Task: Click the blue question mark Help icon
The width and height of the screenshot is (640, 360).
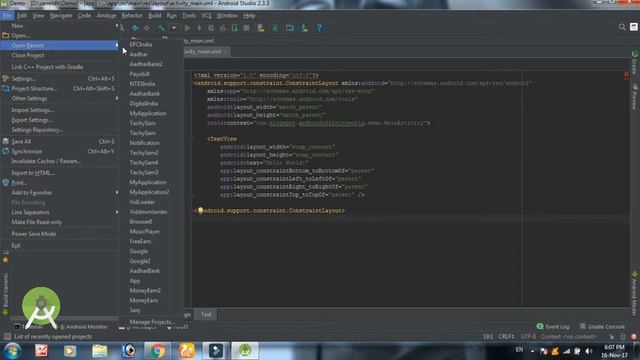Action: point(319,28)
